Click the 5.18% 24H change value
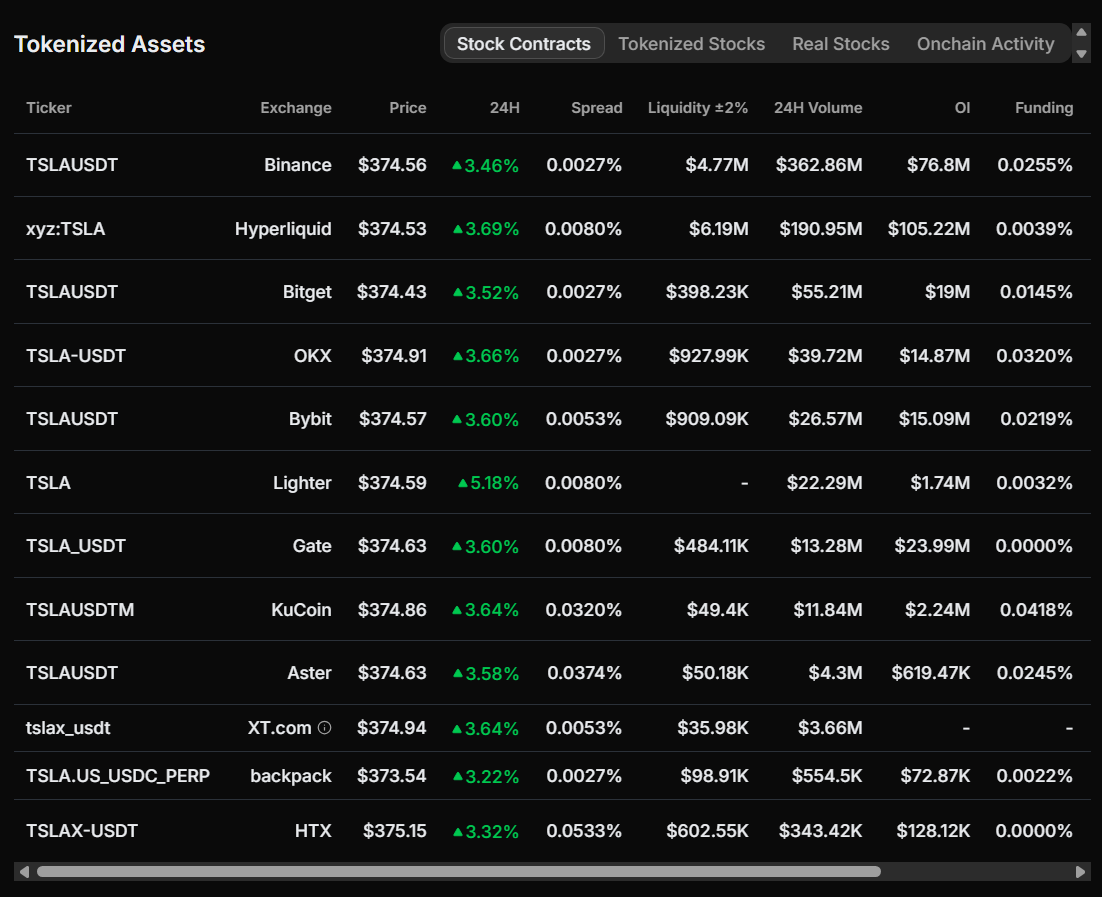 pos(488,483)
